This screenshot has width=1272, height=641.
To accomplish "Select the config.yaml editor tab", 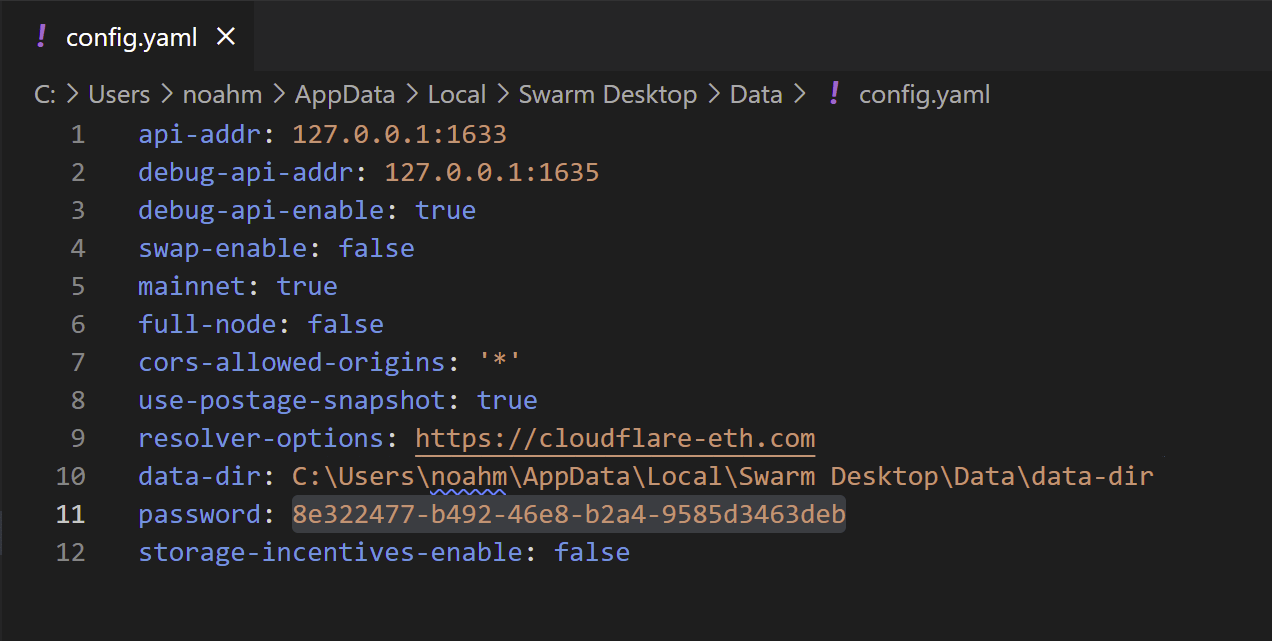I will pyautogui.click(x=130, y=37).
